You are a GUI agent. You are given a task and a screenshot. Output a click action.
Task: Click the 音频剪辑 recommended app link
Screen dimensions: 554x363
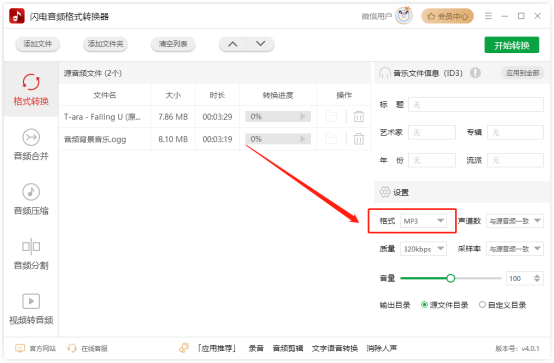288,349
